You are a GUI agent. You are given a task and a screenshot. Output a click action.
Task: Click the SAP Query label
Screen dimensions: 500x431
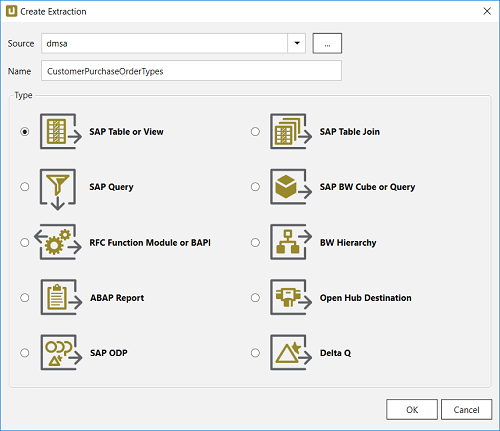click(111, 187)
